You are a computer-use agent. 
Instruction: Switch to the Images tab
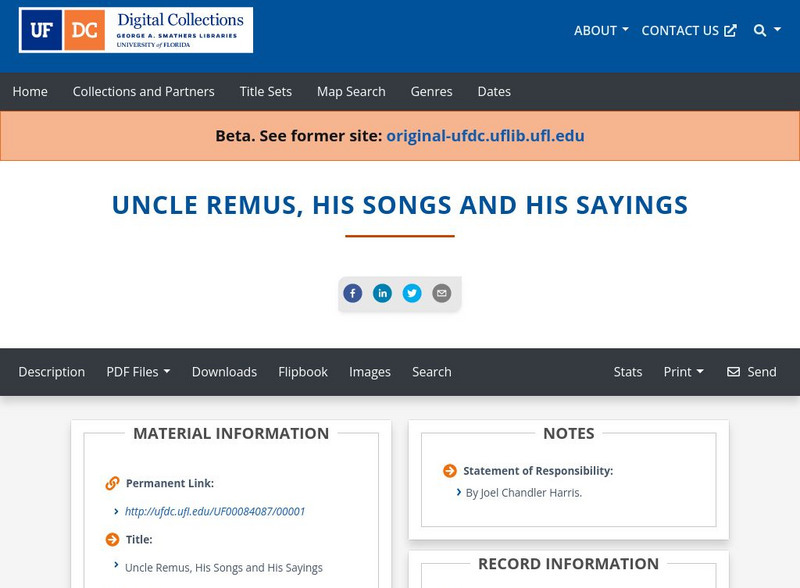tap(370, 371)
